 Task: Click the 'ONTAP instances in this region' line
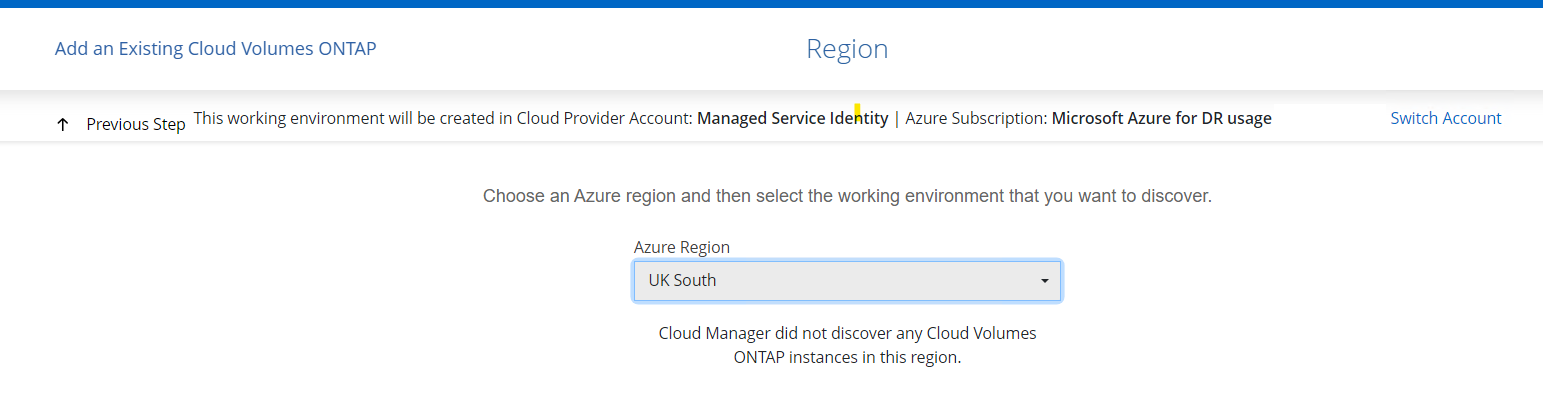847,358
